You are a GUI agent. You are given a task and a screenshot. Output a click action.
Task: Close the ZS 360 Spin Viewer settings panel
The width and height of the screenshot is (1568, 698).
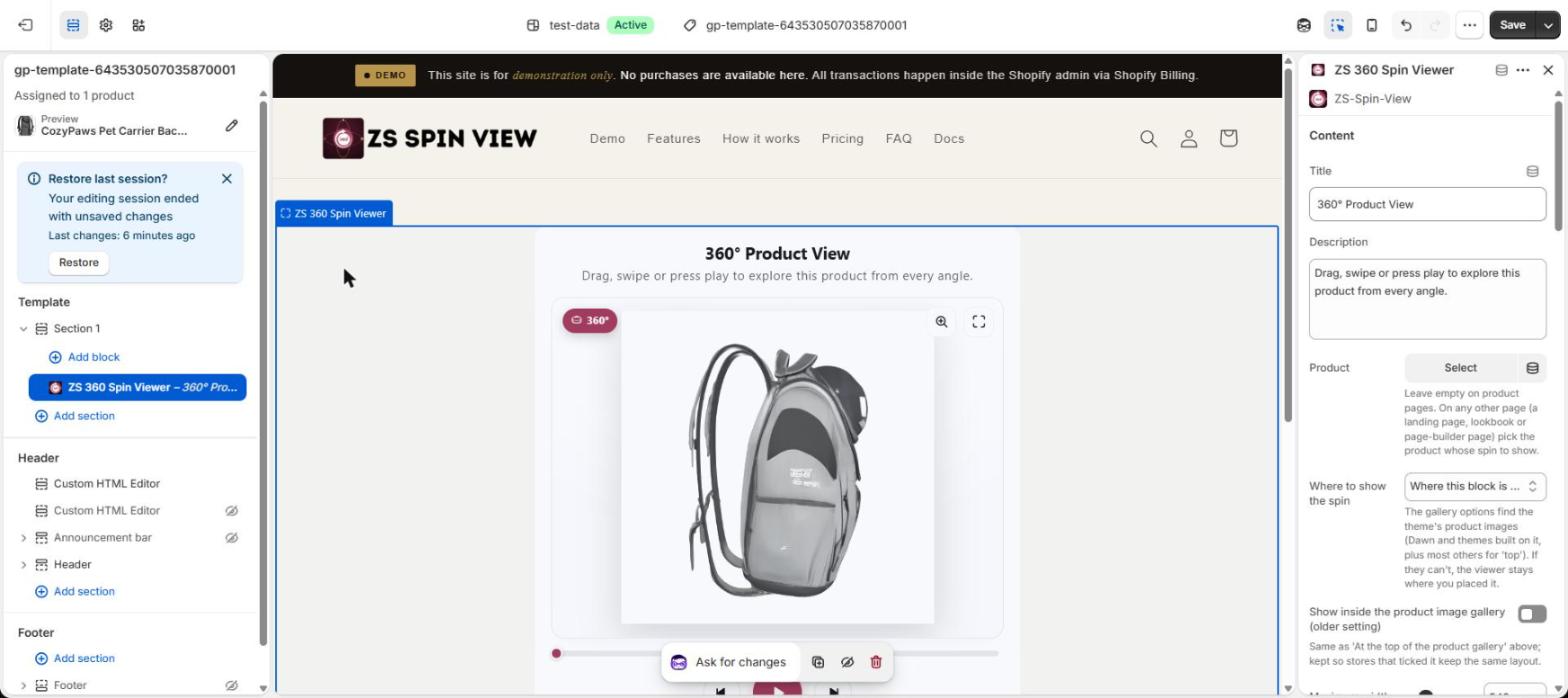(1548, 70)
